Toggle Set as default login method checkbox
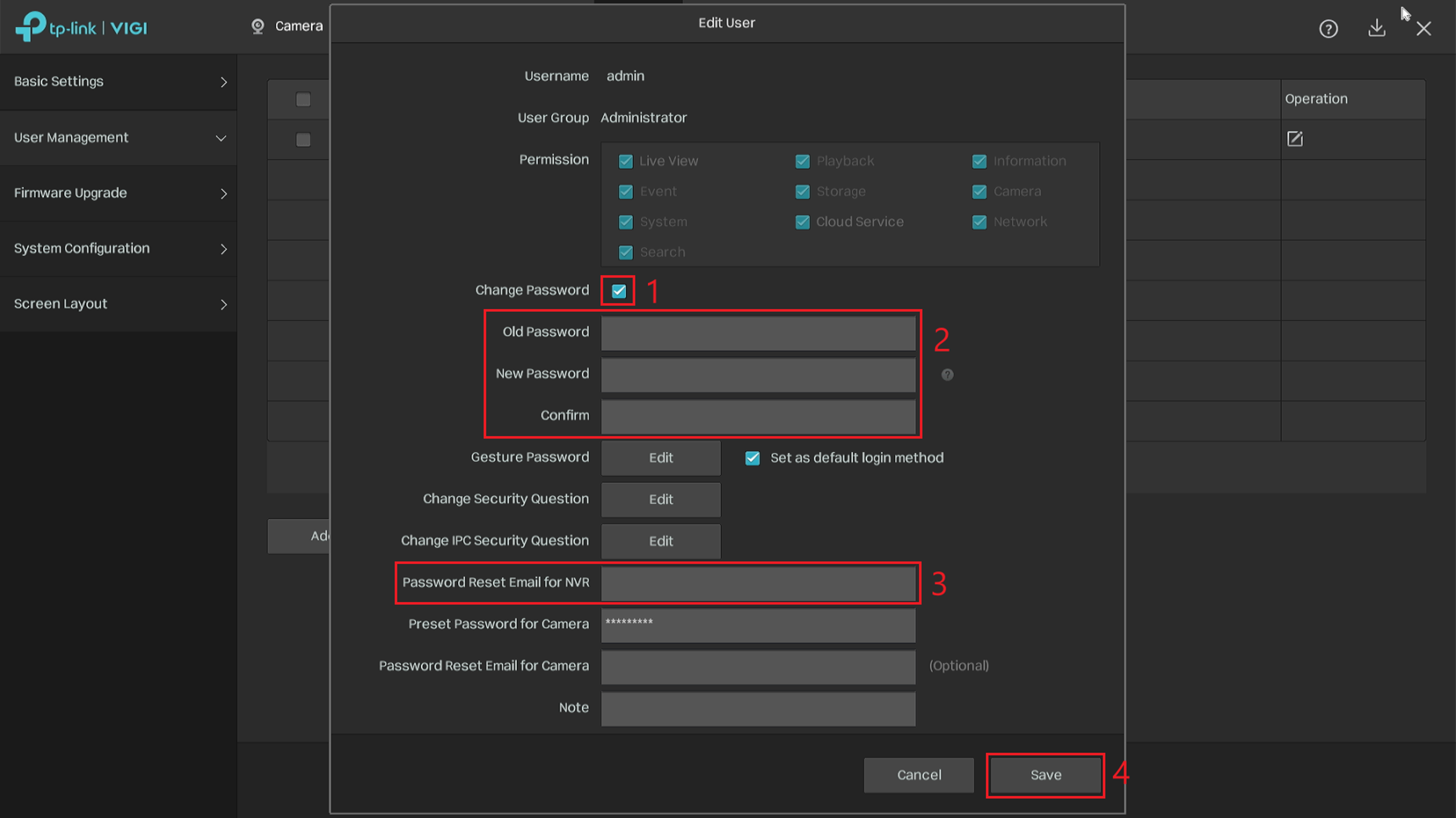Viewport: 1456px width, 818px height. (x=752, y=458)
